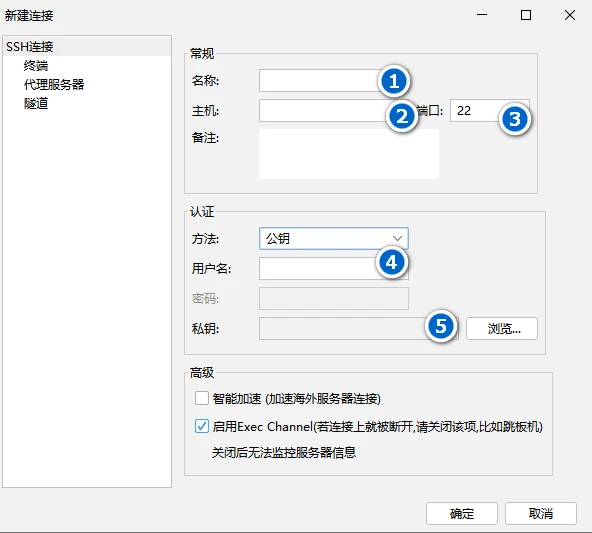This screenshot has width=592, height=533.
Task: Click the 浏览... button
Action: click(x=502, y=328)
